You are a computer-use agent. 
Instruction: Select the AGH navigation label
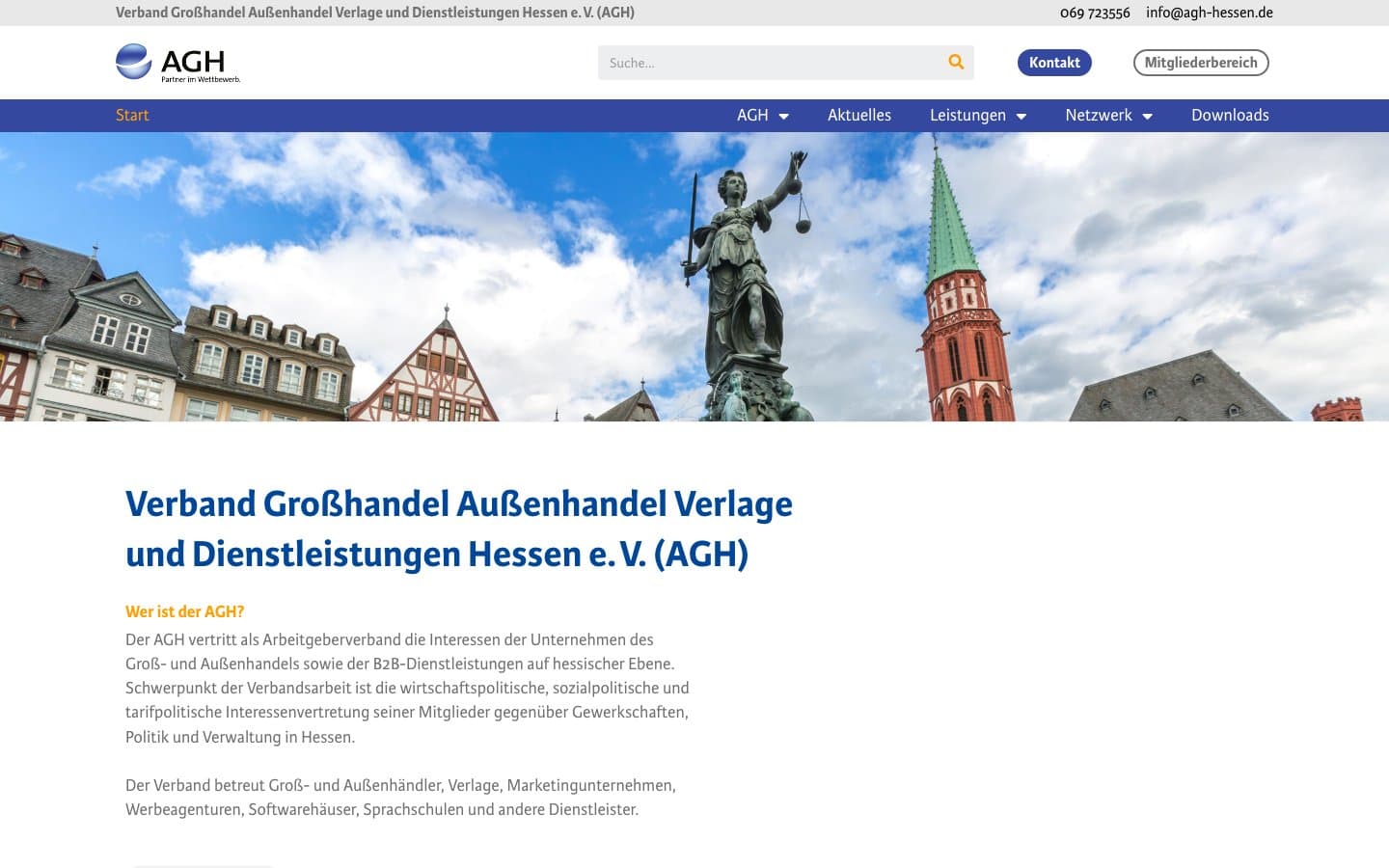coord(752,115)
